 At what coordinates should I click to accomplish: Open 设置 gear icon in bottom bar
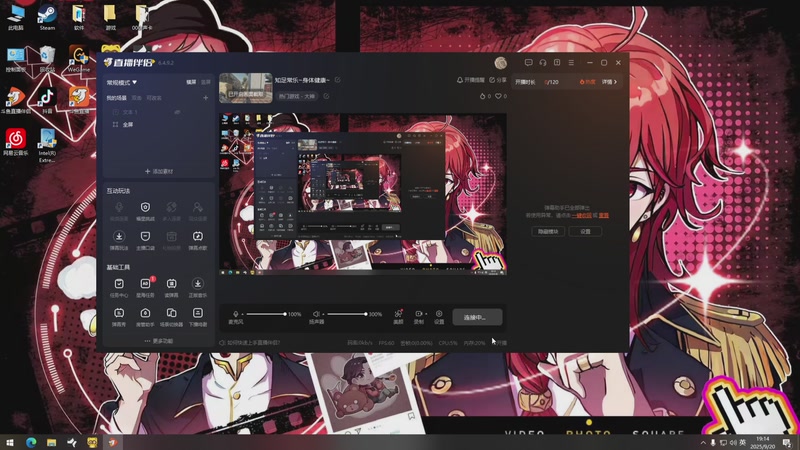point(439,313)
